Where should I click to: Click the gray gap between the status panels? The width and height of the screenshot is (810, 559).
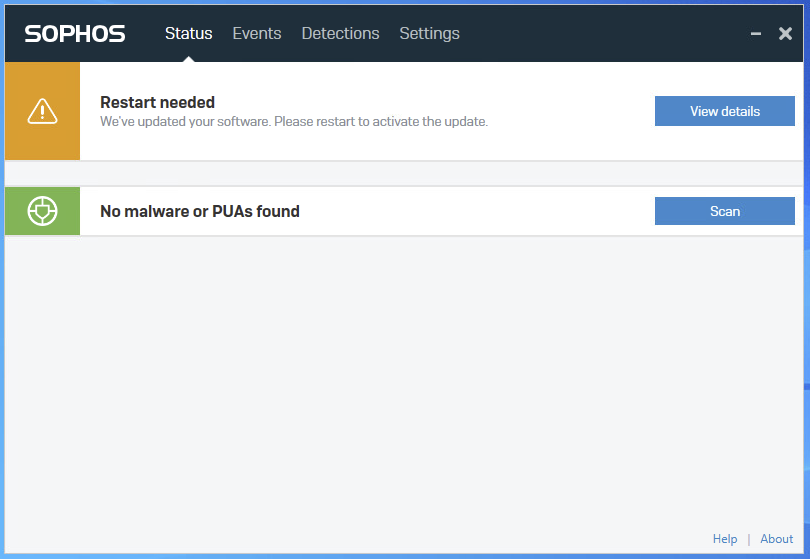[x=404, y=174]
